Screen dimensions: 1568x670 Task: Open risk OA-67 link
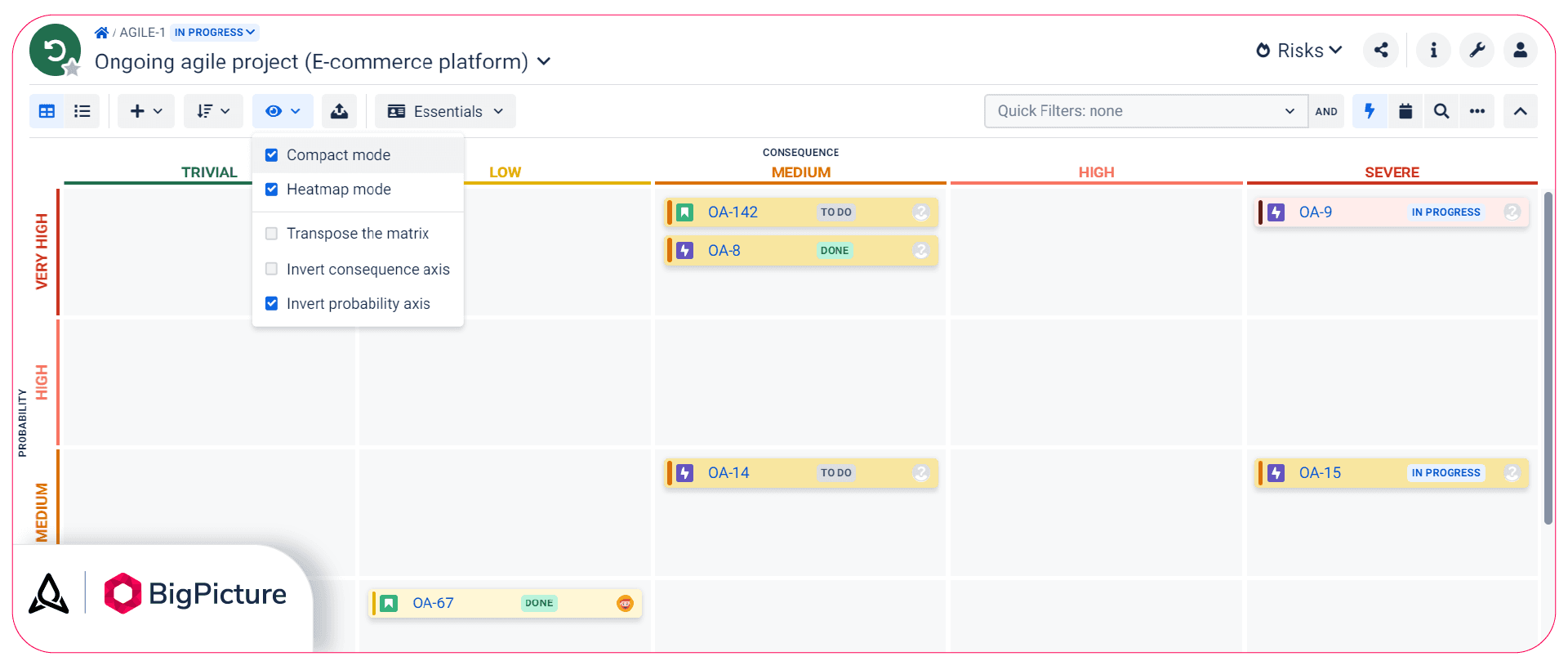433,603
